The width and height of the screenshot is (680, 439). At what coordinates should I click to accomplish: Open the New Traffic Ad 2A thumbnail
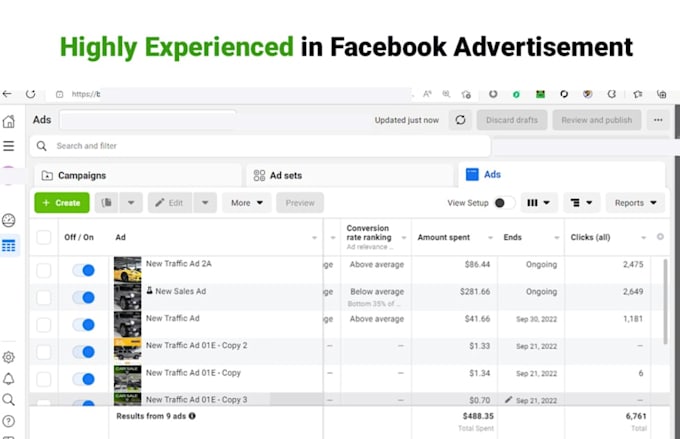pyautogui.click(x=128, y=270)
